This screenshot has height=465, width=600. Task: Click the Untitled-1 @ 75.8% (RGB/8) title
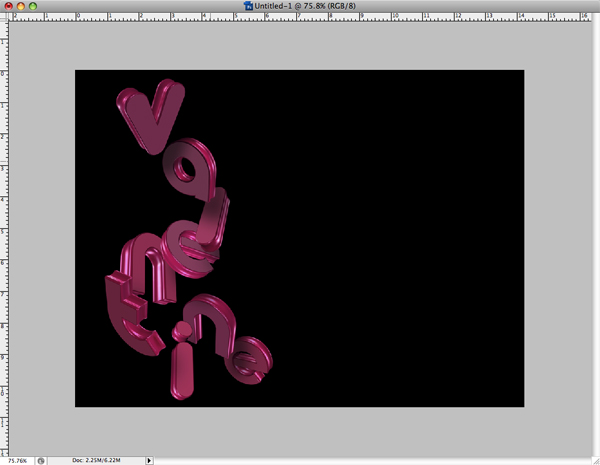(305, 6)
